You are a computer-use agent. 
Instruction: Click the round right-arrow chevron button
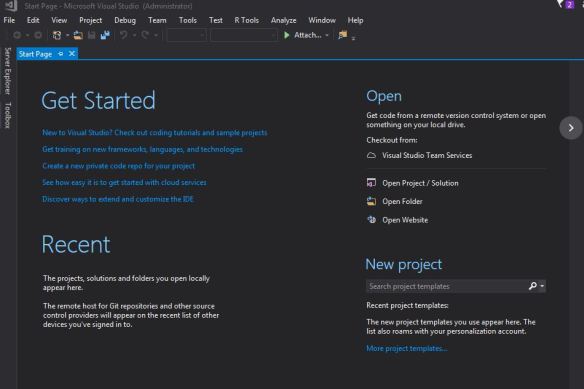click(x=571, y=128)
